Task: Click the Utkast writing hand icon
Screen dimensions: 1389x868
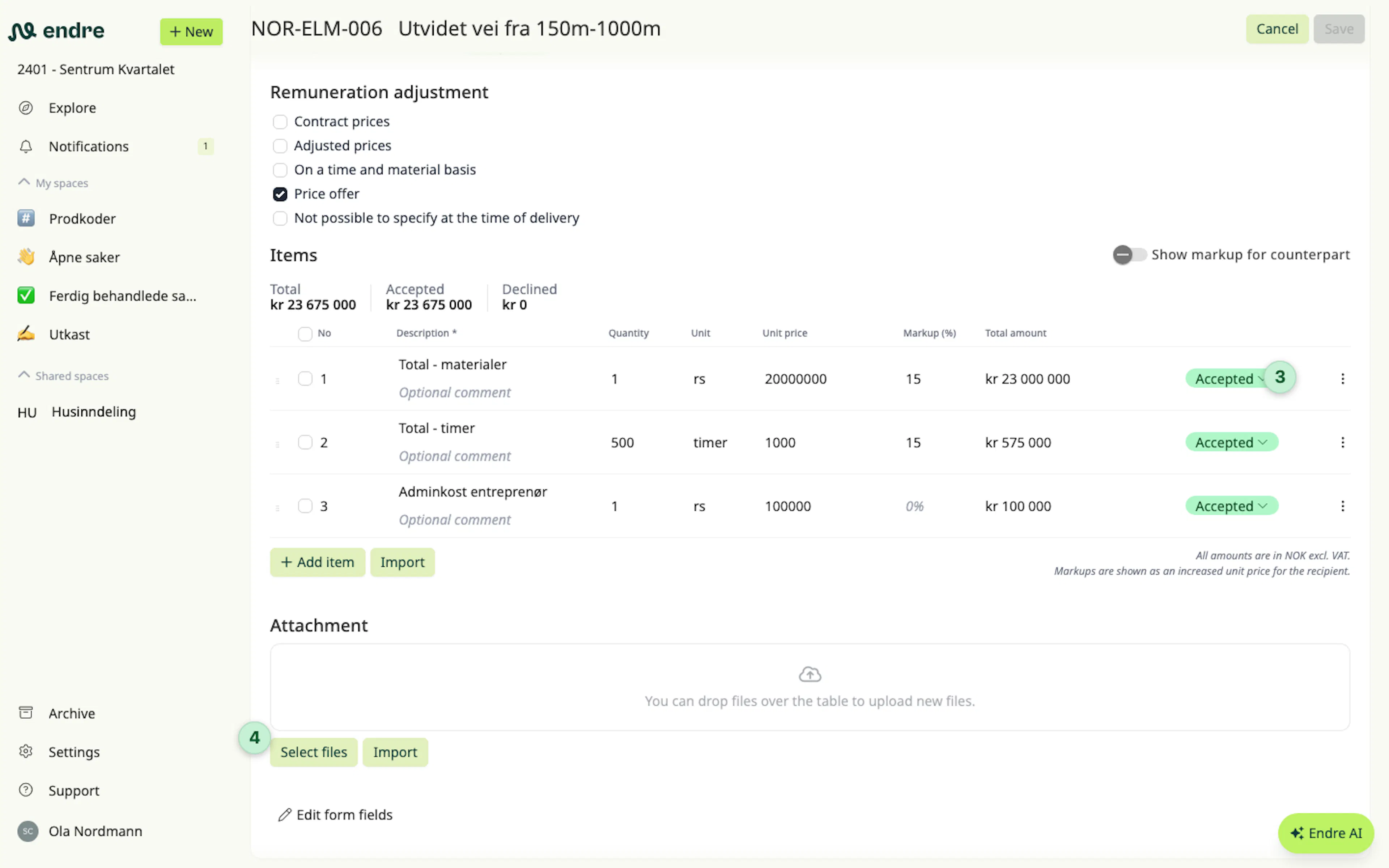Action: pyautogui.click(x=26, y=333)
